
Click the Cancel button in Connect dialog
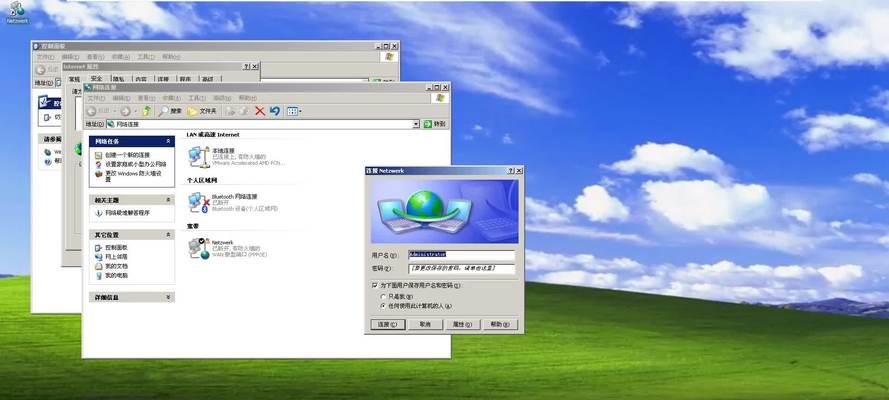[425, 324]
